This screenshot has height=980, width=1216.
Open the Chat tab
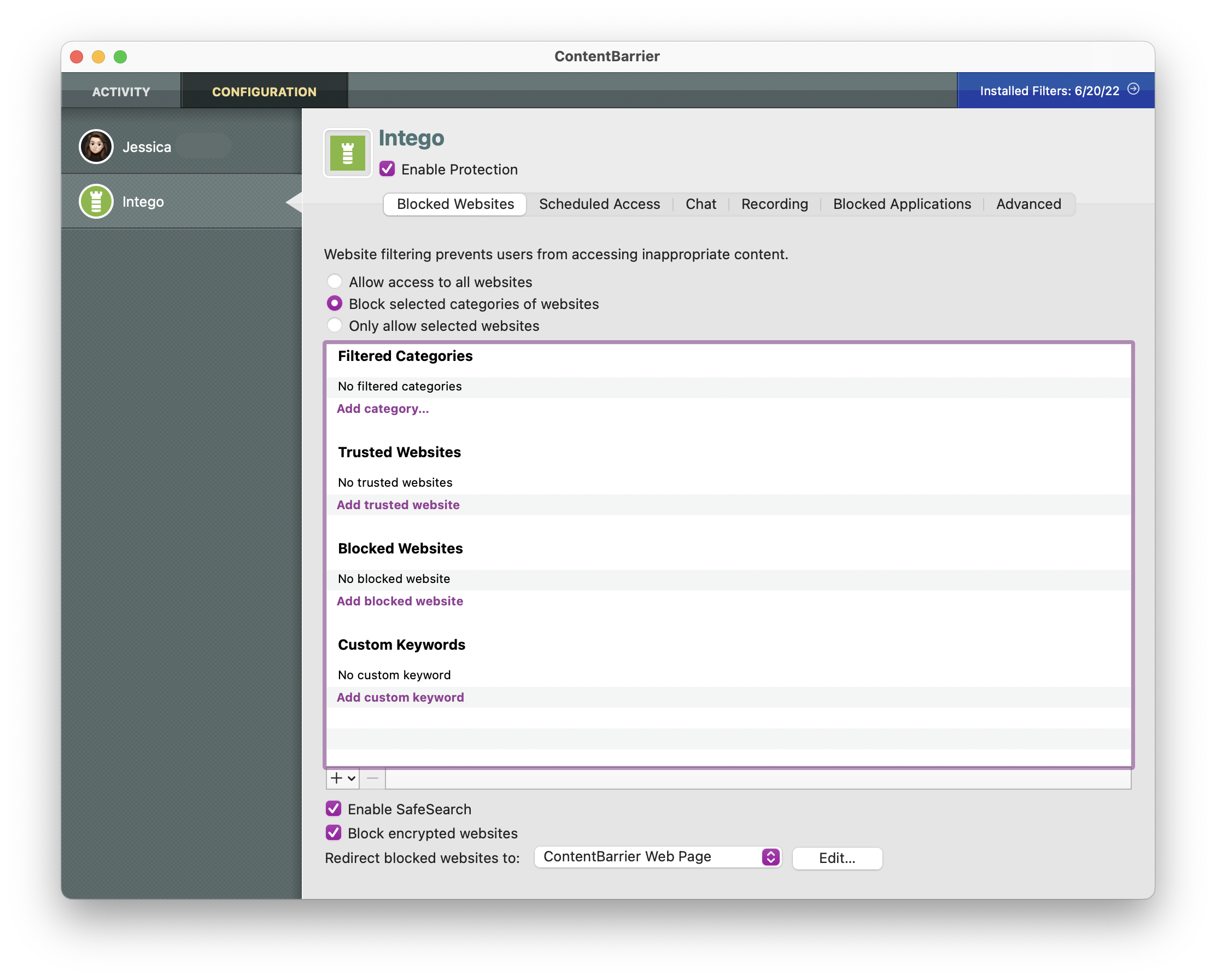(x=701, y=204)
